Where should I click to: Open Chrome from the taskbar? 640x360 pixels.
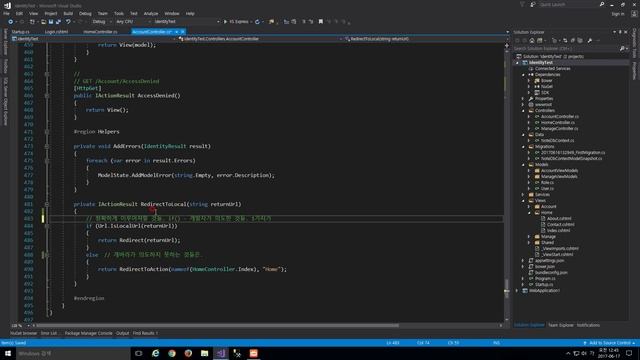[x=172, y=353]
